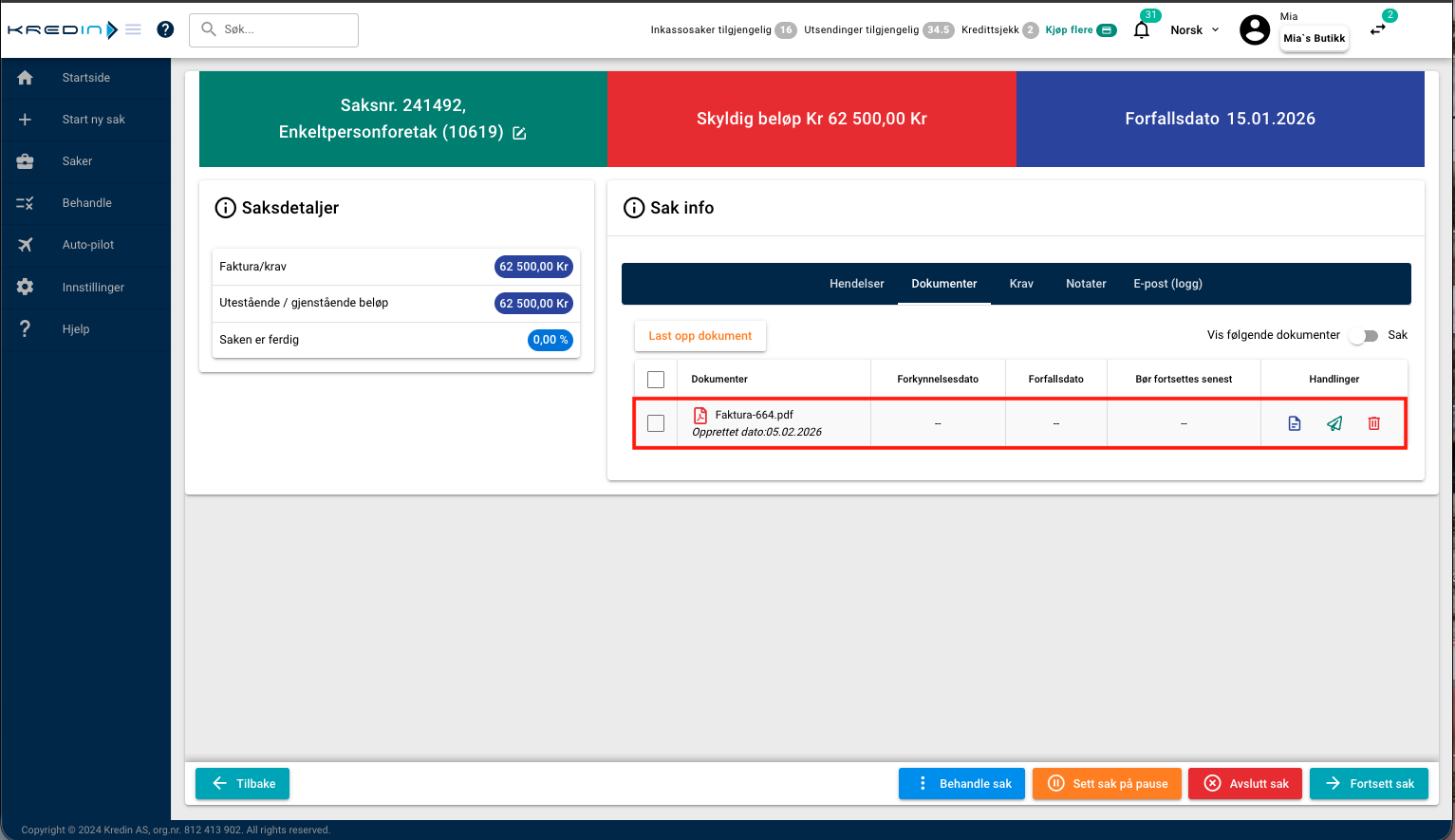Send Faktura-664.pdf with paper plane icon
Image resolution: width=1455 pixels, height=840 pixels.
[1334, 423]
